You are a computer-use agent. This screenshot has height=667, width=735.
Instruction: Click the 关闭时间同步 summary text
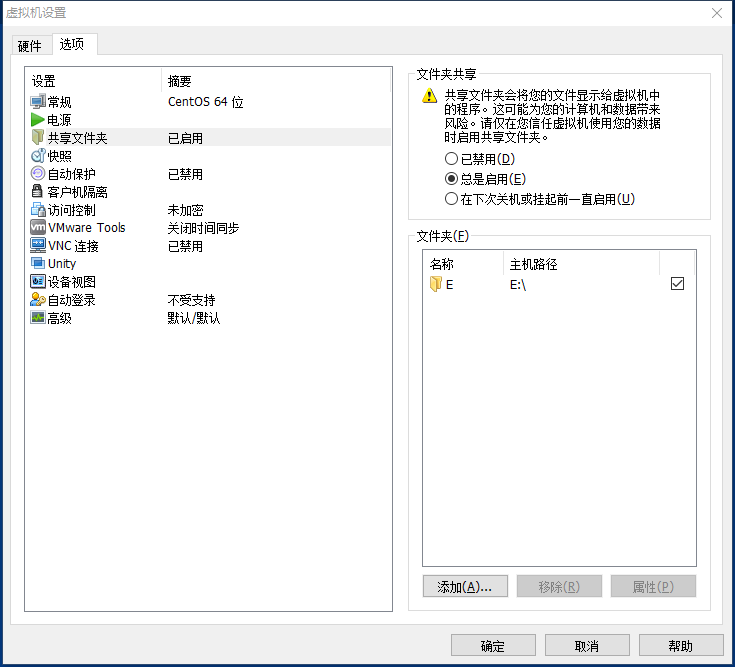203,228
